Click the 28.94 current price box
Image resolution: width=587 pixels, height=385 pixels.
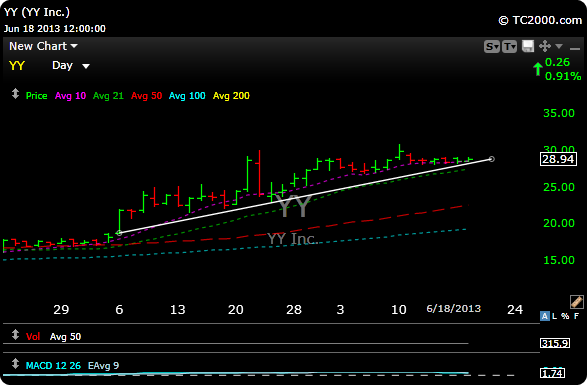(558, 159)
